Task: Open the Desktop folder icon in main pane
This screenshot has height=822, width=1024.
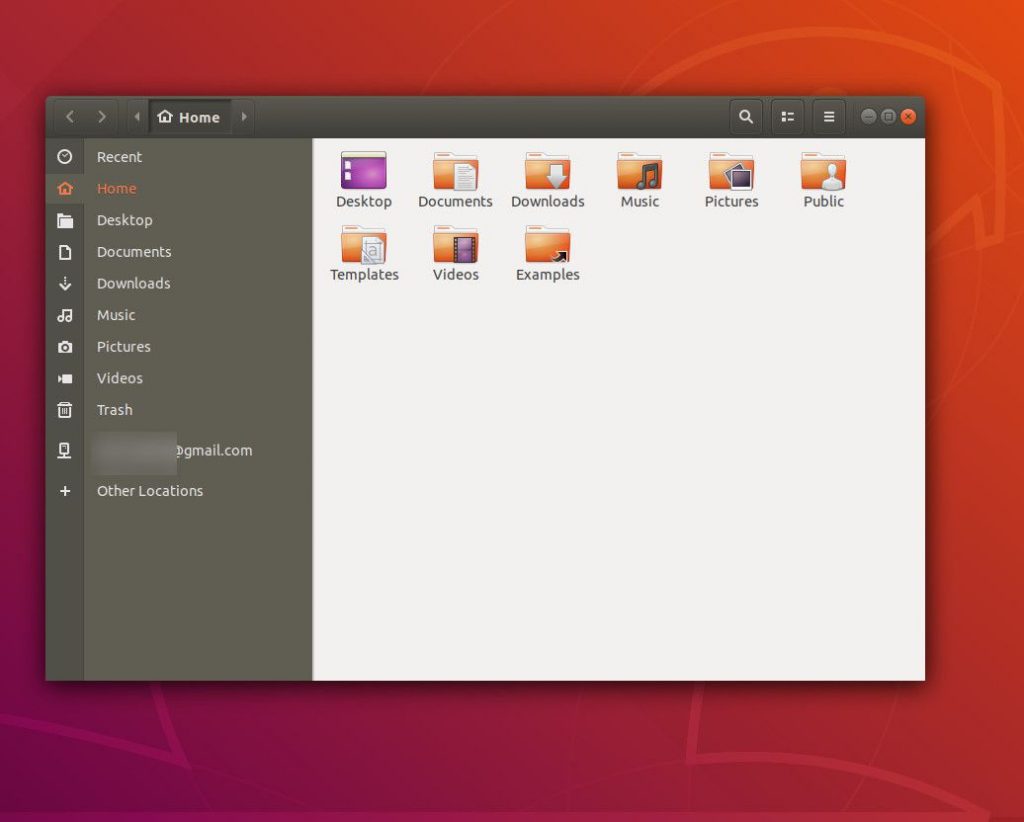Action: click(364, 170)
